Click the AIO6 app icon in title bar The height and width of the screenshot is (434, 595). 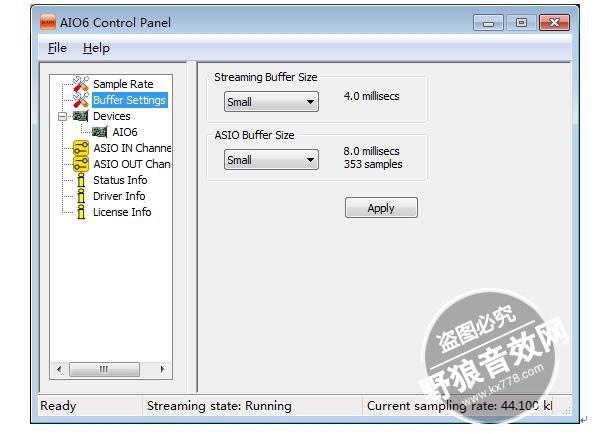tap(48, 22)
